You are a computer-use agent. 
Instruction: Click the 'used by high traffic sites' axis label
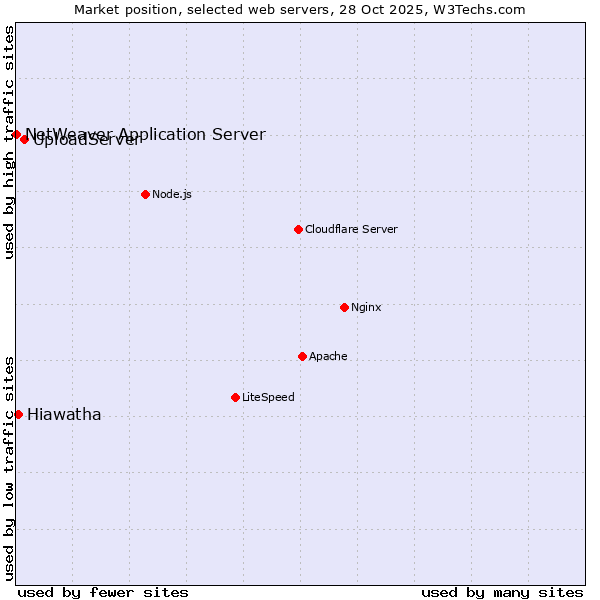(9, 142)
